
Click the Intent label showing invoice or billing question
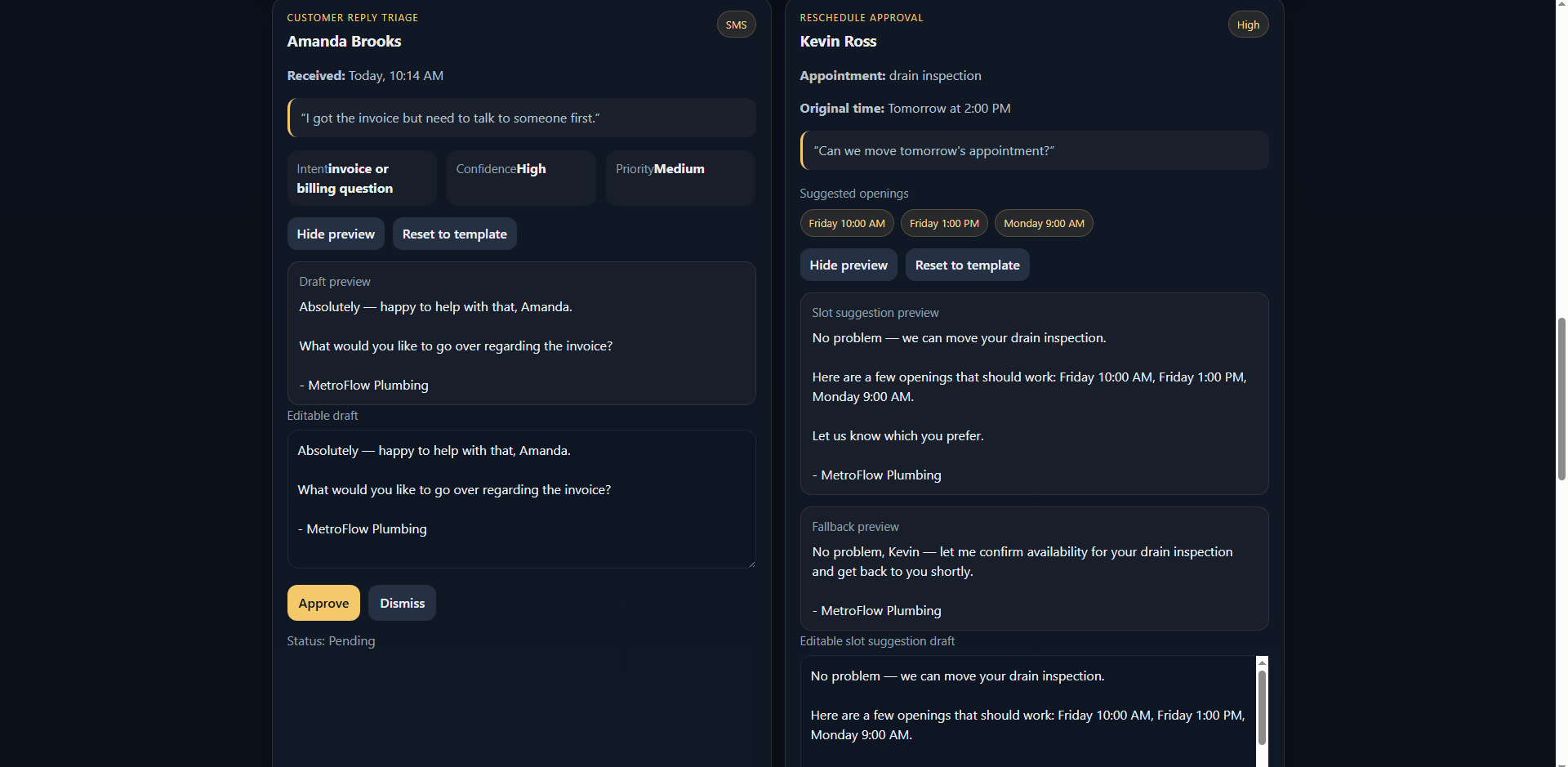(361, 178)
